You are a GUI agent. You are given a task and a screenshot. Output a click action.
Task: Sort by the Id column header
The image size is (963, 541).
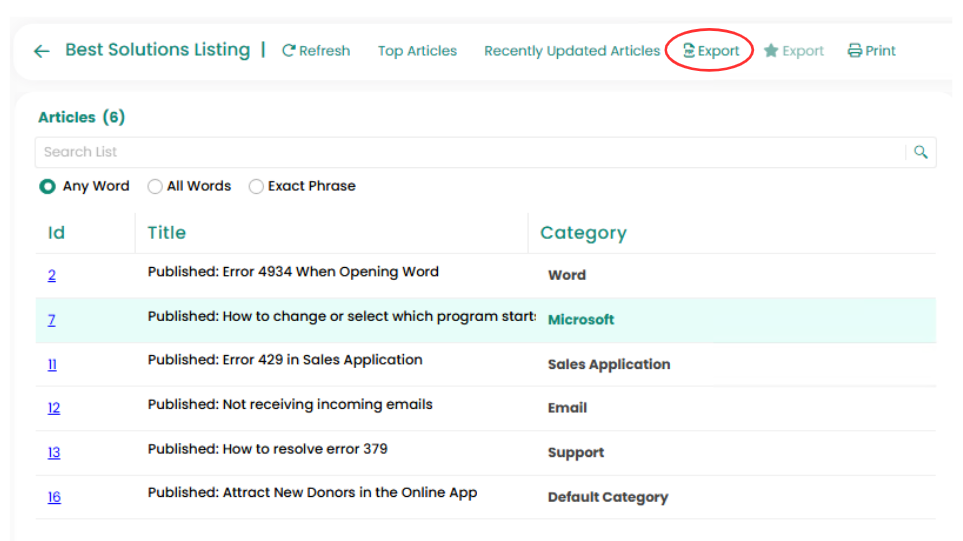click(x=56, y=233)
